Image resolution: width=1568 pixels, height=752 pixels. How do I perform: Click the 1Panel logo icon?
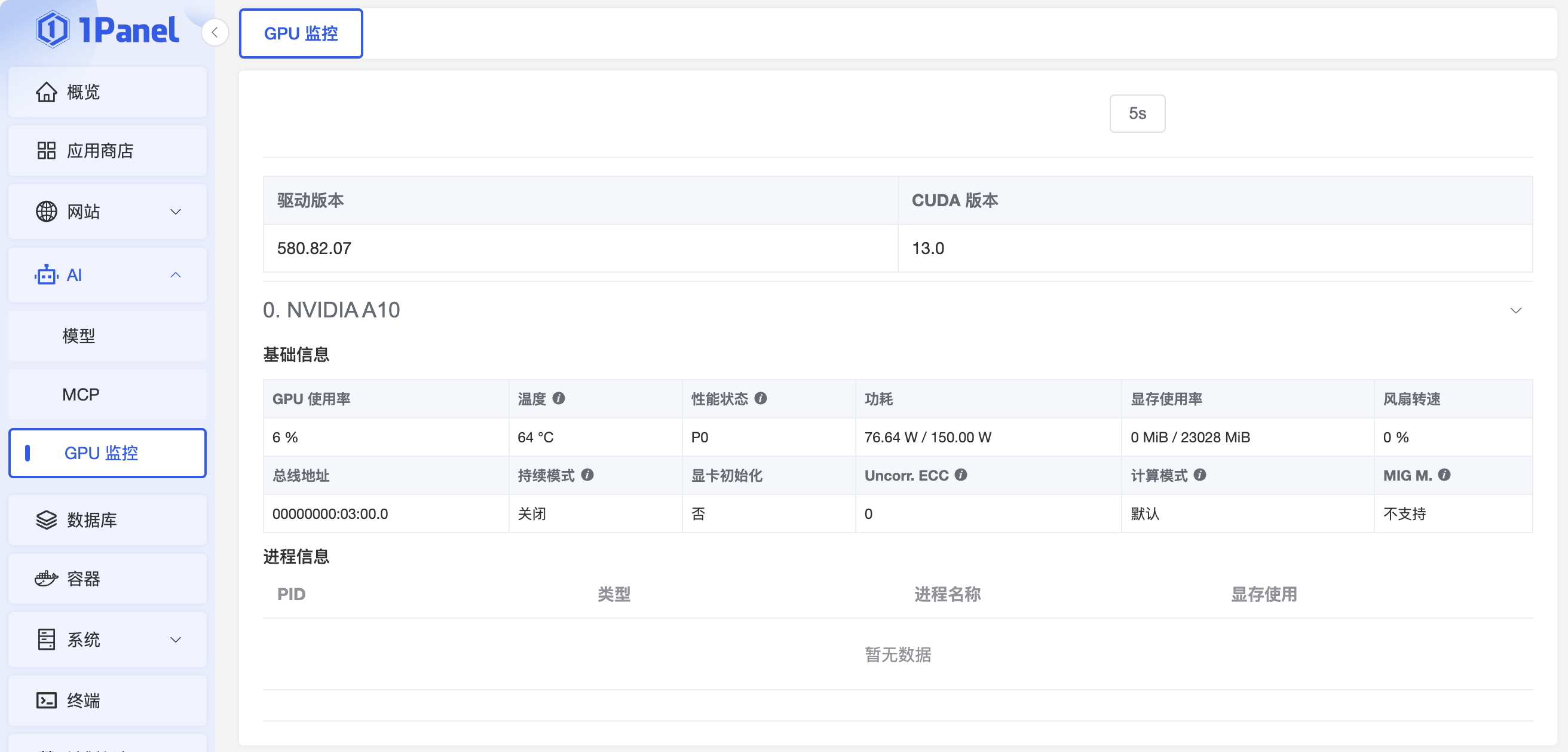[53, 29]
